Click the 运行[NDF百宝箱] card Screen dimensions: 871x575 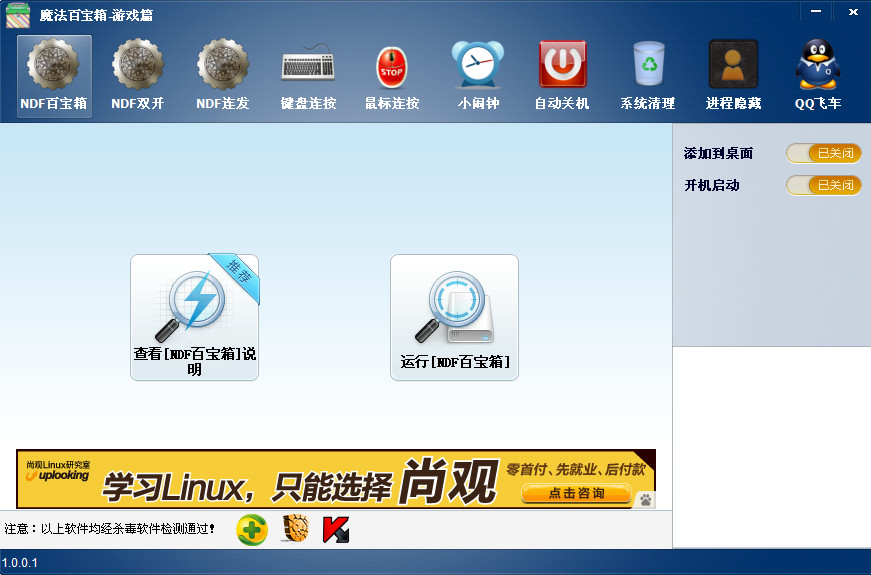pyautogui.click(x=454, y=317)
